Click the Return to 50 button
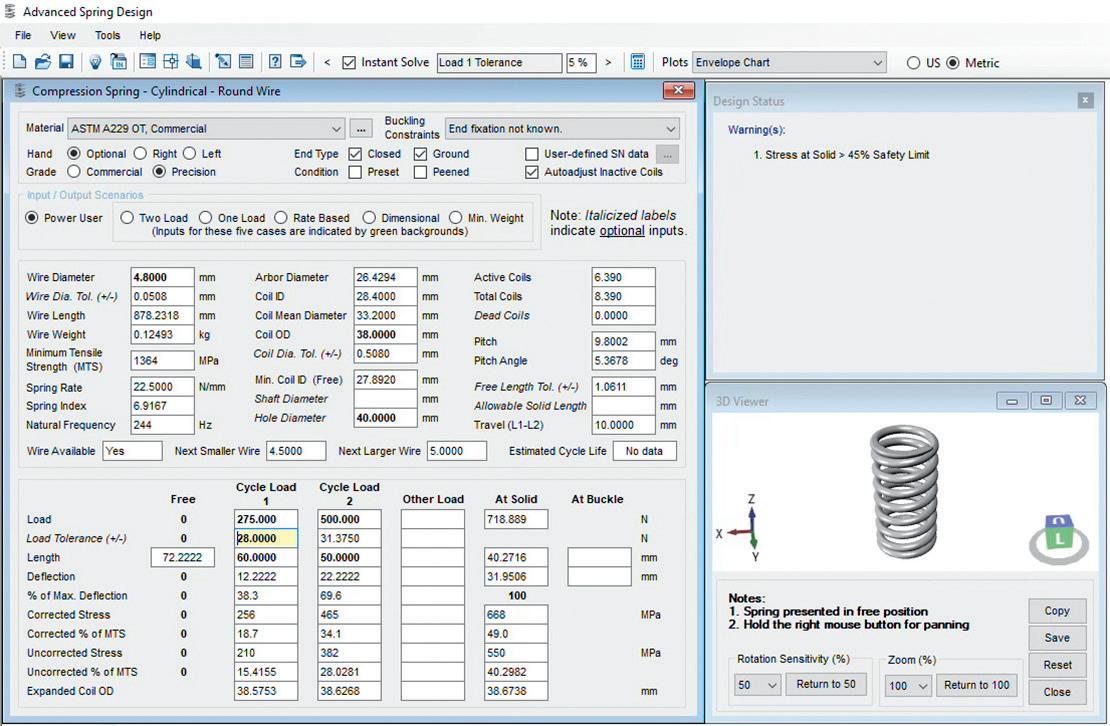 pos(826,685)
